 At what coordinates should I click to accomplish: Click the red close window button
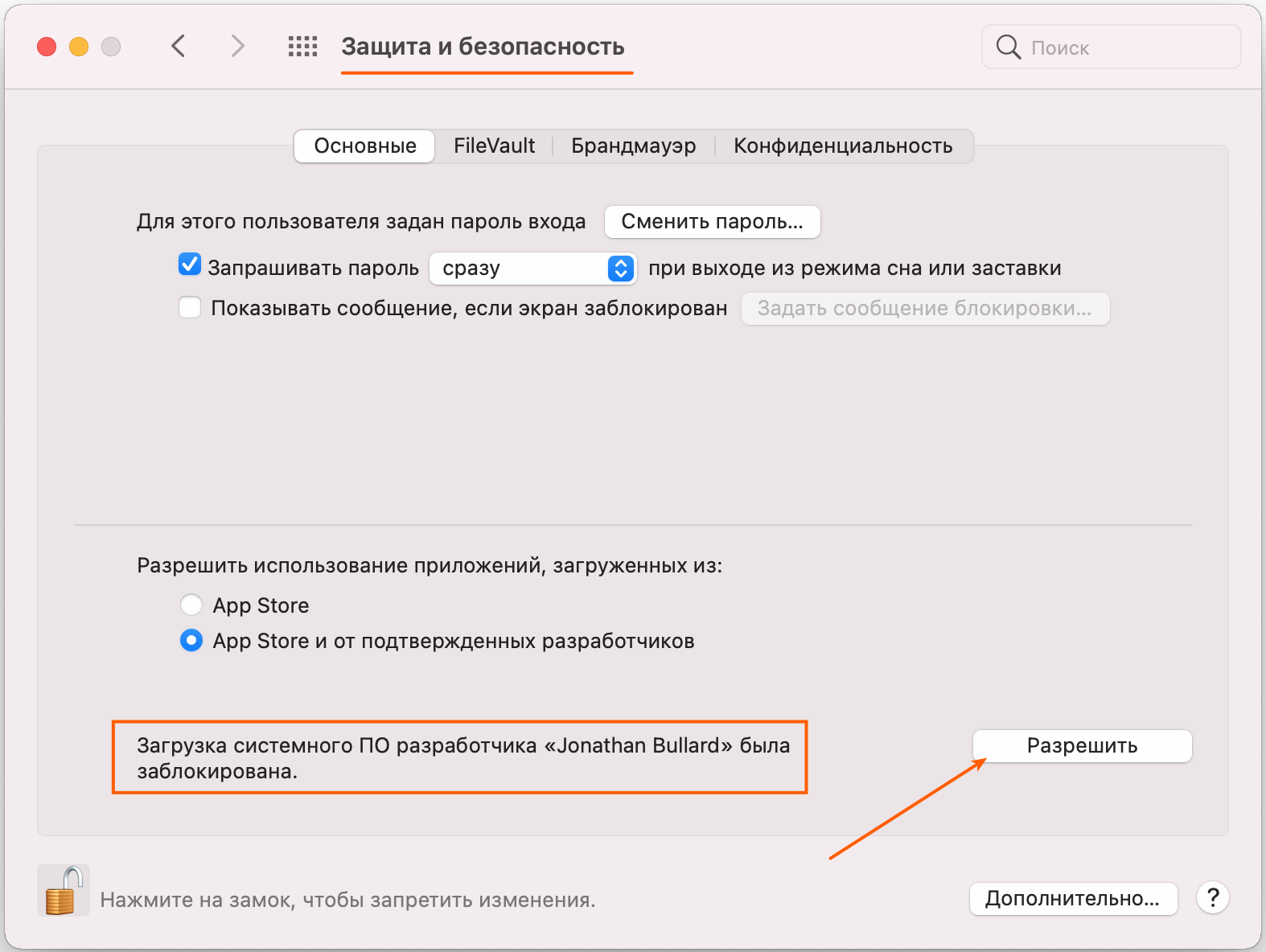tap(47, 47)
